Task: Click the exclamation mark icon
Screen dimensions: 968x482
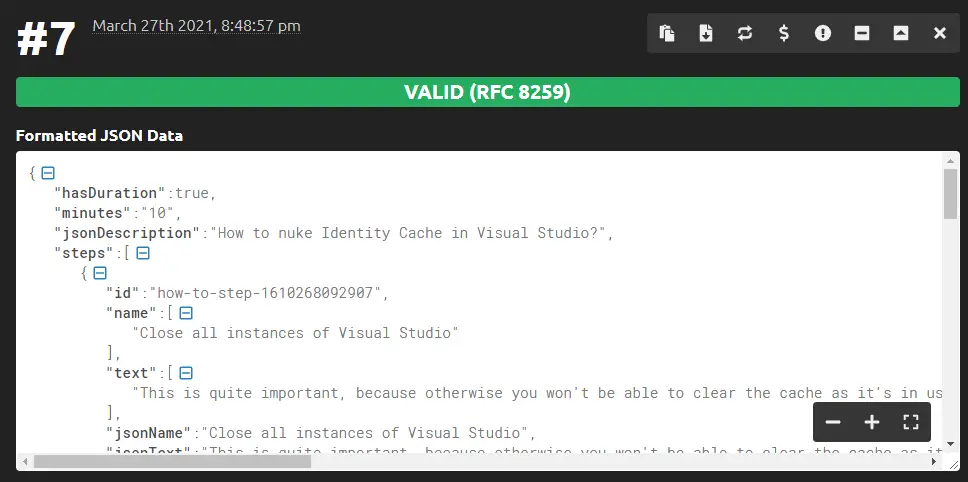Action: coord(823,33)
